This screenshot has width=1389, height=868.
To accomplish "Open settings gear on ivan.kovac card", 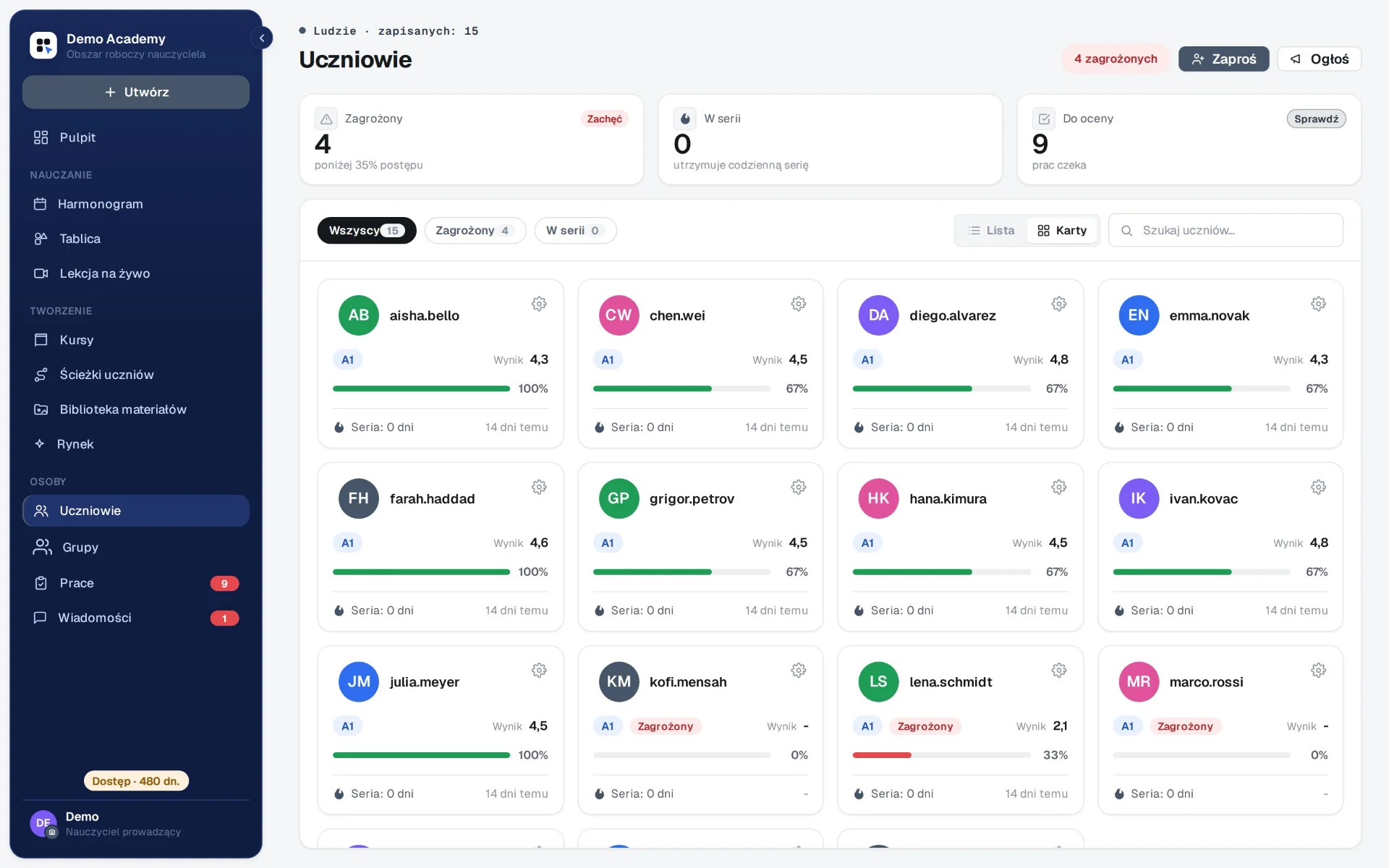I will tap(1319, 487).
